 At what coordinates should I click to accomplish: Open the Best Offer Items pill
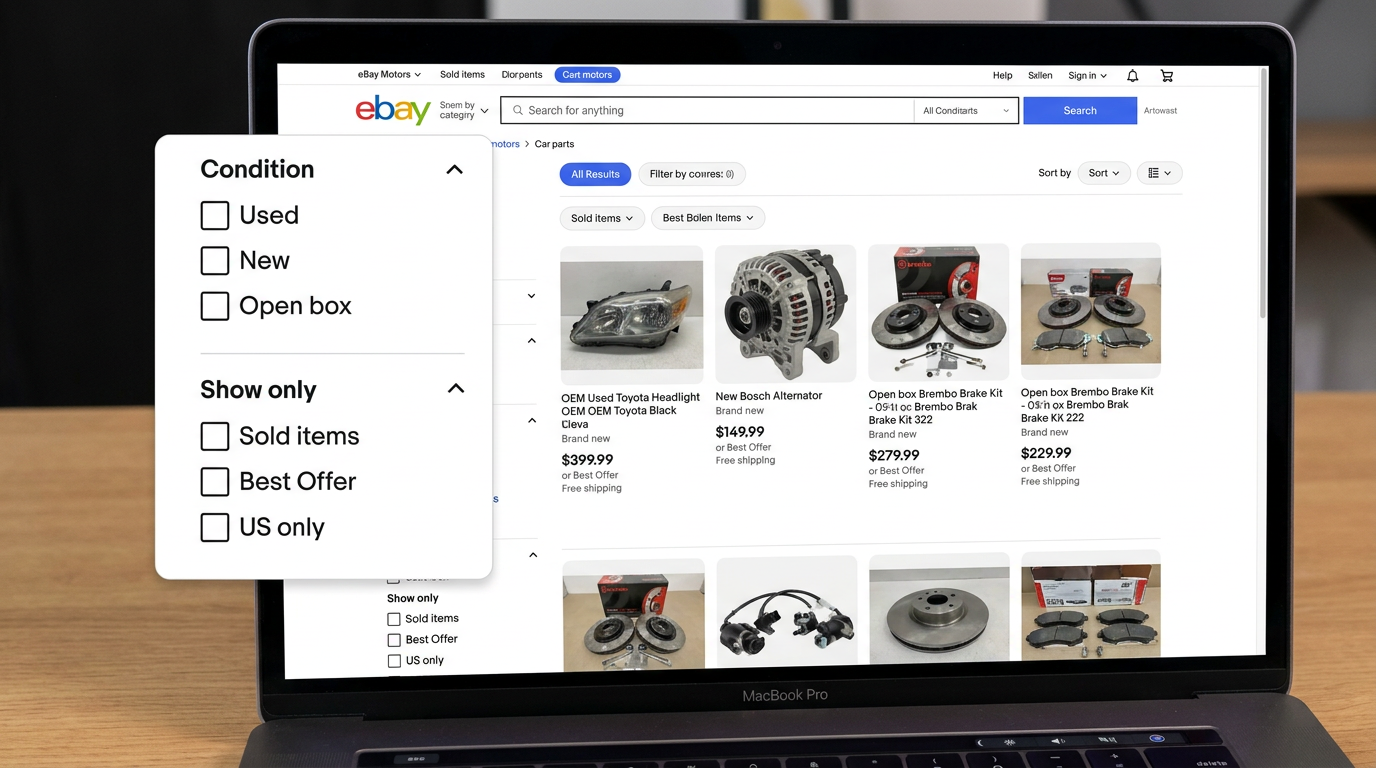click(708, 218)
